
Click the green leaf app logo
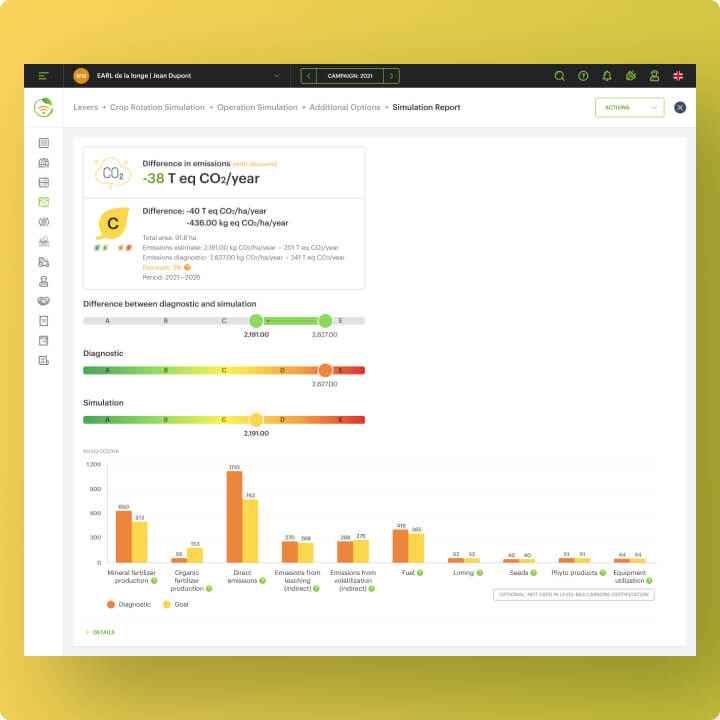[43, 107]
